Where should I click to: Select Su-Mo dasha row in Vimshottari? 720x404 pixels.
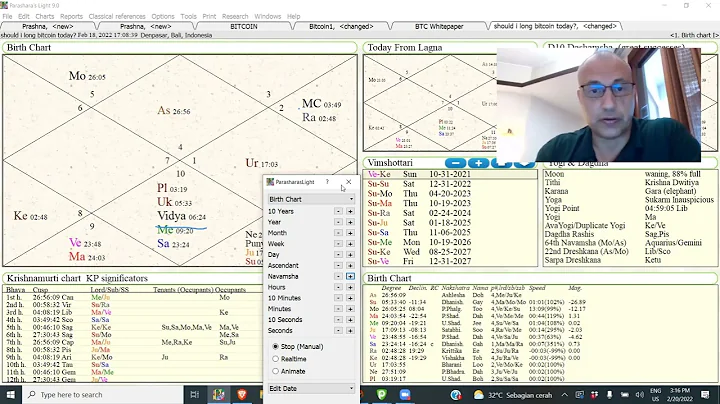click(x=450, y=194)
